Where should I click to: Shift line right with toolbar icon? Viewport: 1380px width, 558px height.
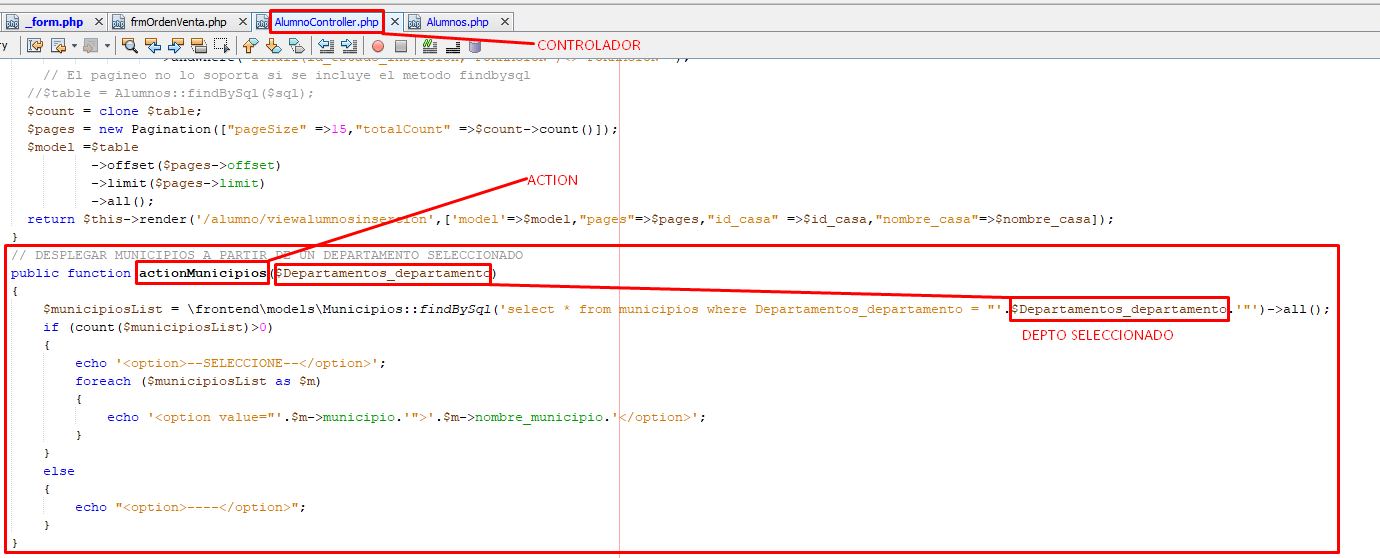pos(349,45)
